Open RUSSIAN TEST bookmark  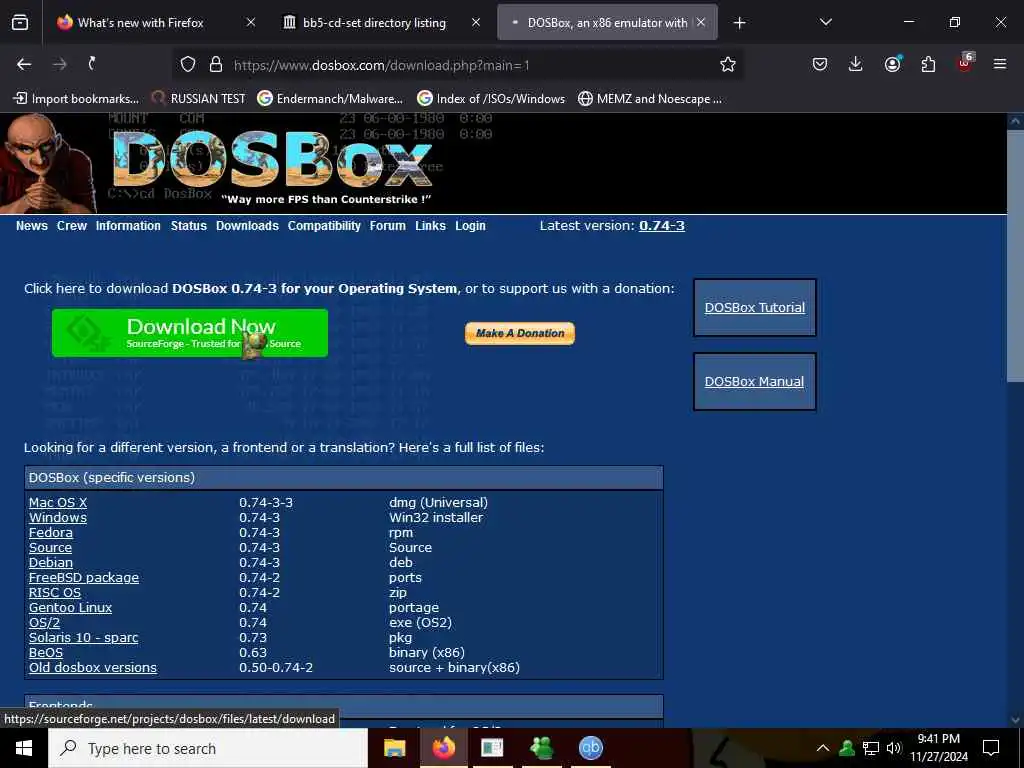[198, 99]
